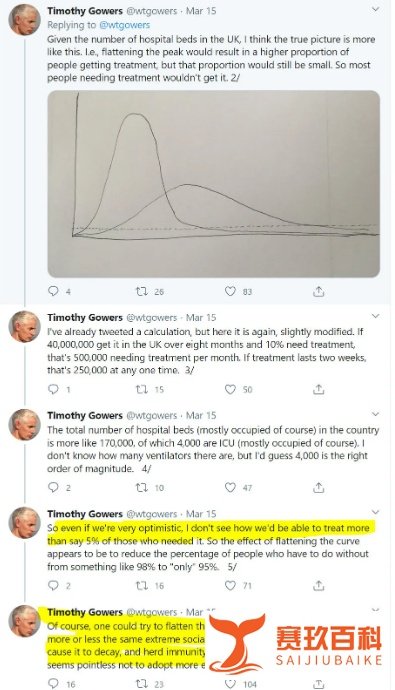The height and width of the screenshot is (690, 395).
Task: Open the chevron menu on the 4/ tweet
Action: 375,414
